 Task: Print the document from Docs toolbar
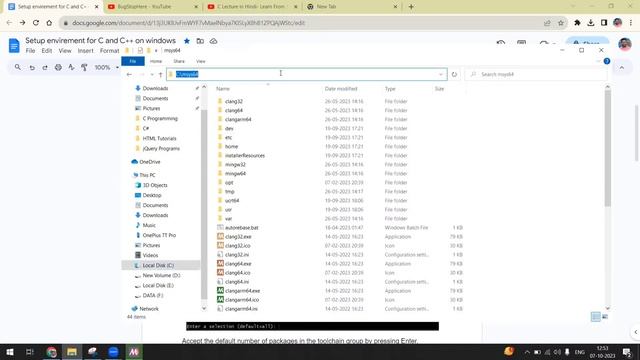coord(58,67)
